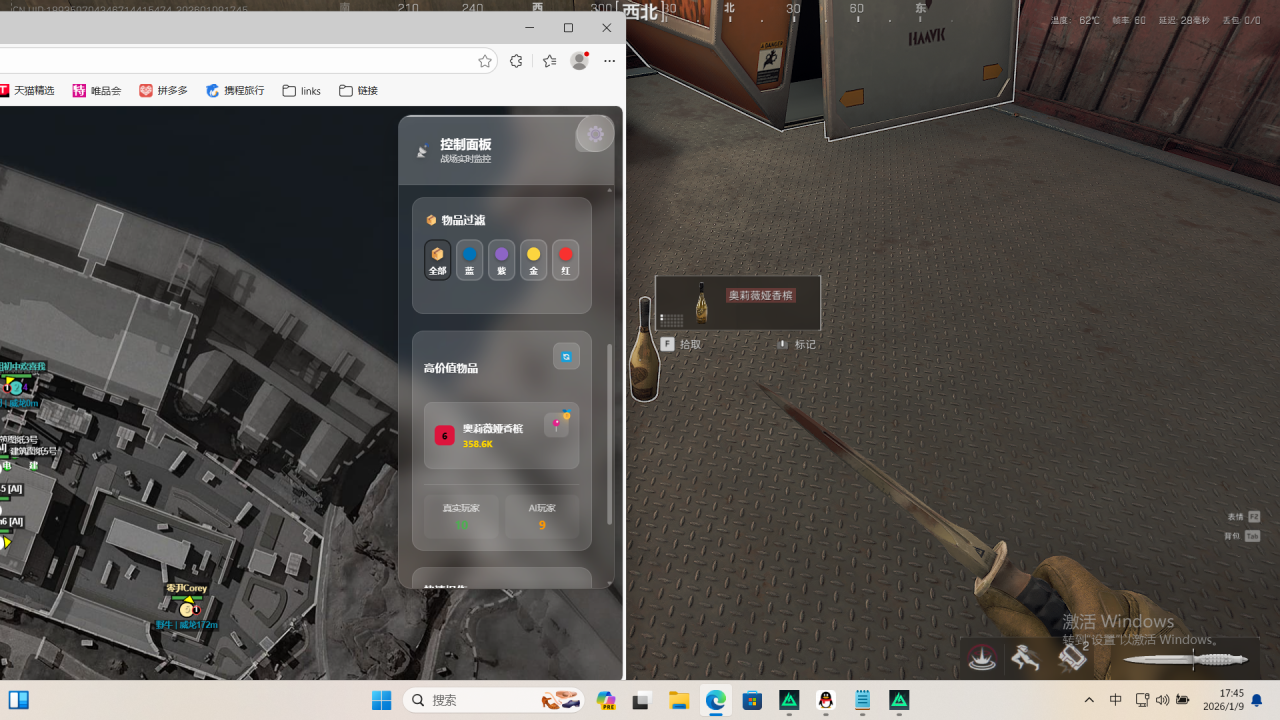
Task: Select the gold 金 rarity swatch
Action: coord(533,260)
